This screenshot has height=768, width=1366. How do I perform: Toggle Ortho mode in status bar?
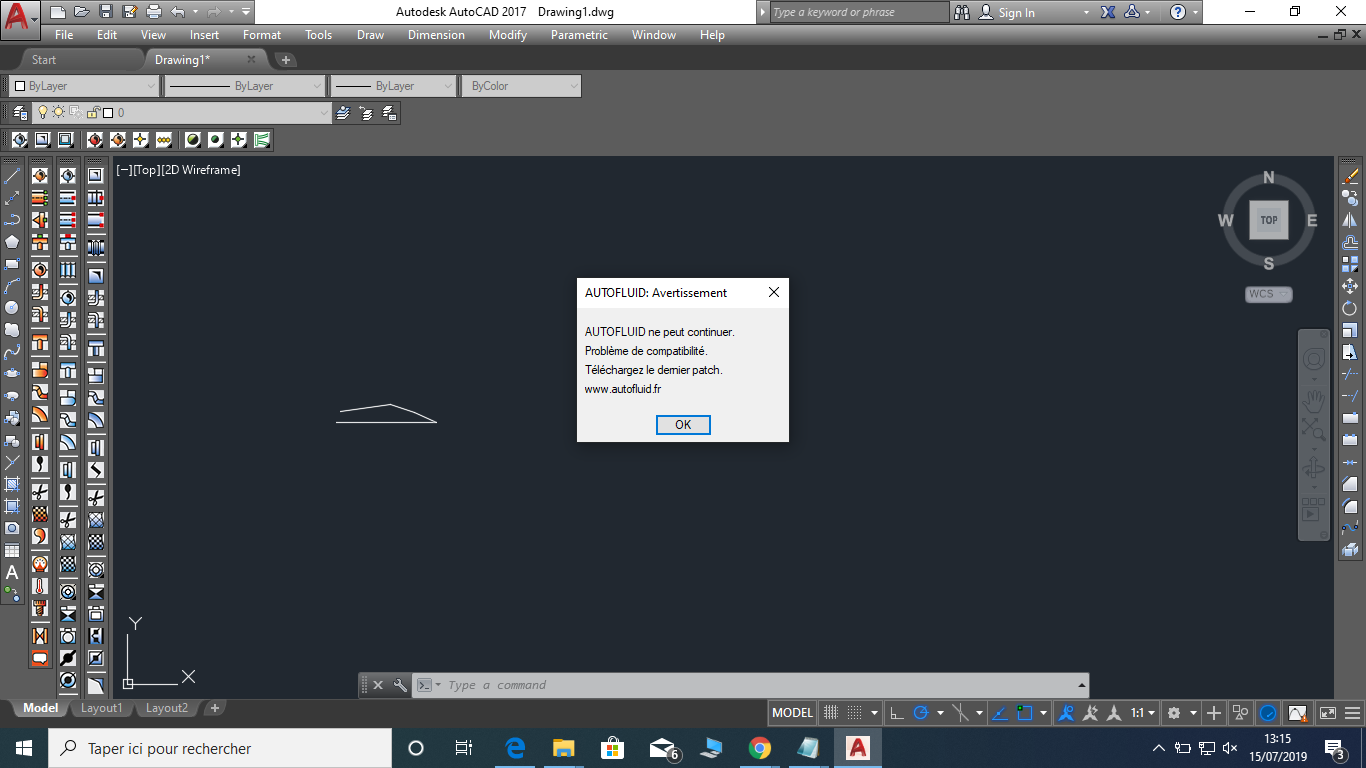897,713
